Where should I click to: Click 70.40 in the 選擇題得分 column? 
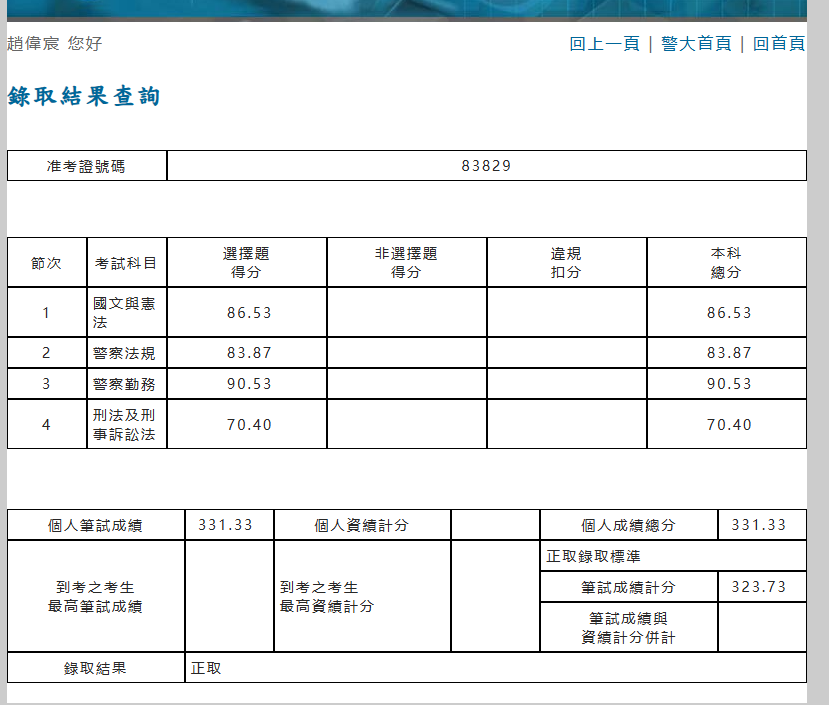click(x=249, y=425)
